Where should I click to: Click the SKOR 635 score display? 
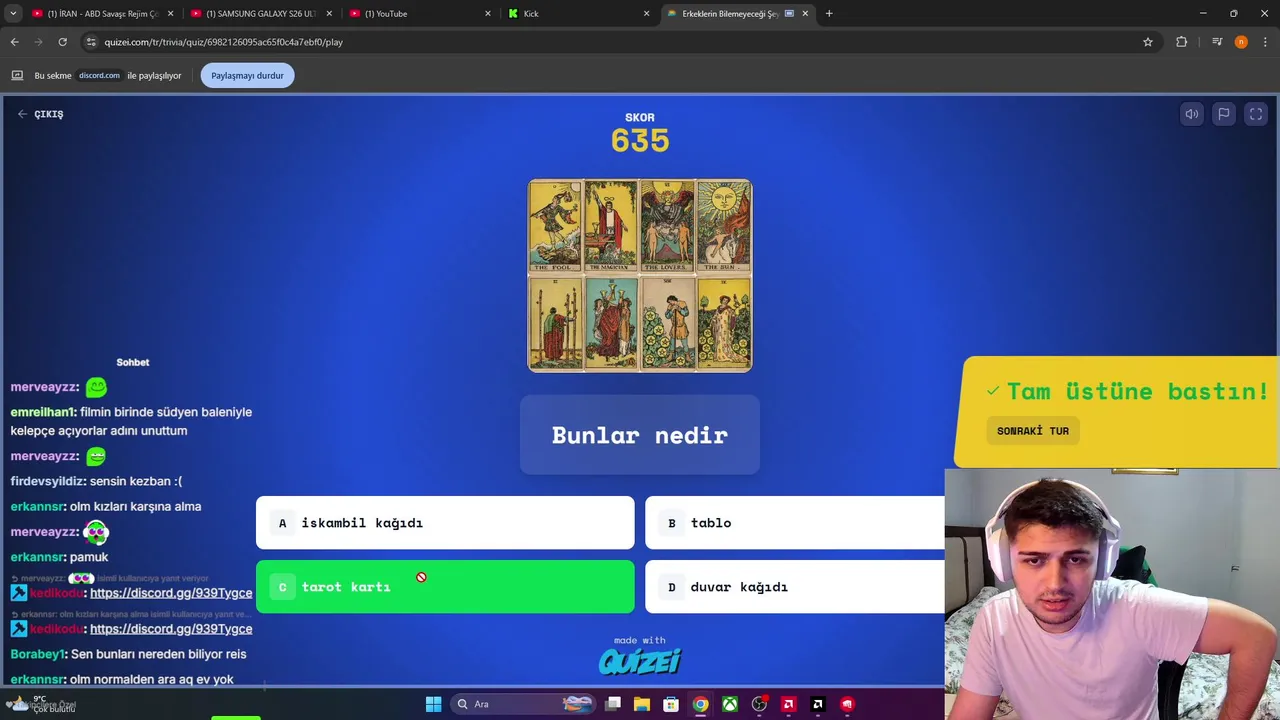pyautogui.click(x=640, y=133)
